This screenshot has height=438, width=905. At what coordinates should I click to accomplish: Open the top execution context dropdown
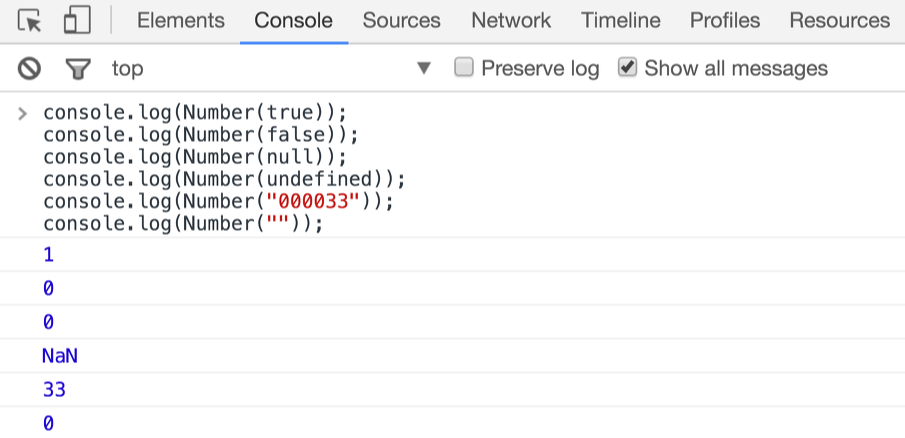pos(271,69)
